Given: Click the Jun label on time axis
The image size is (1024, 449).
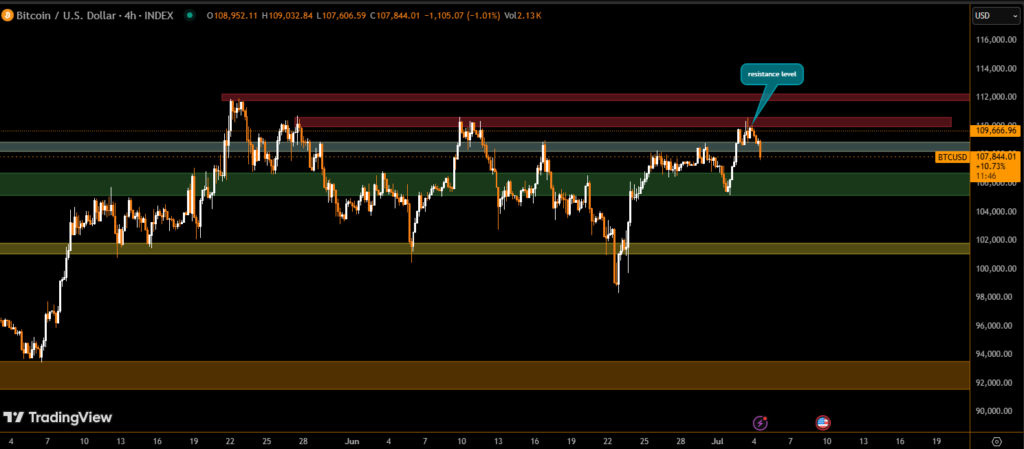Looking at the screenshot, I should 351,440.
